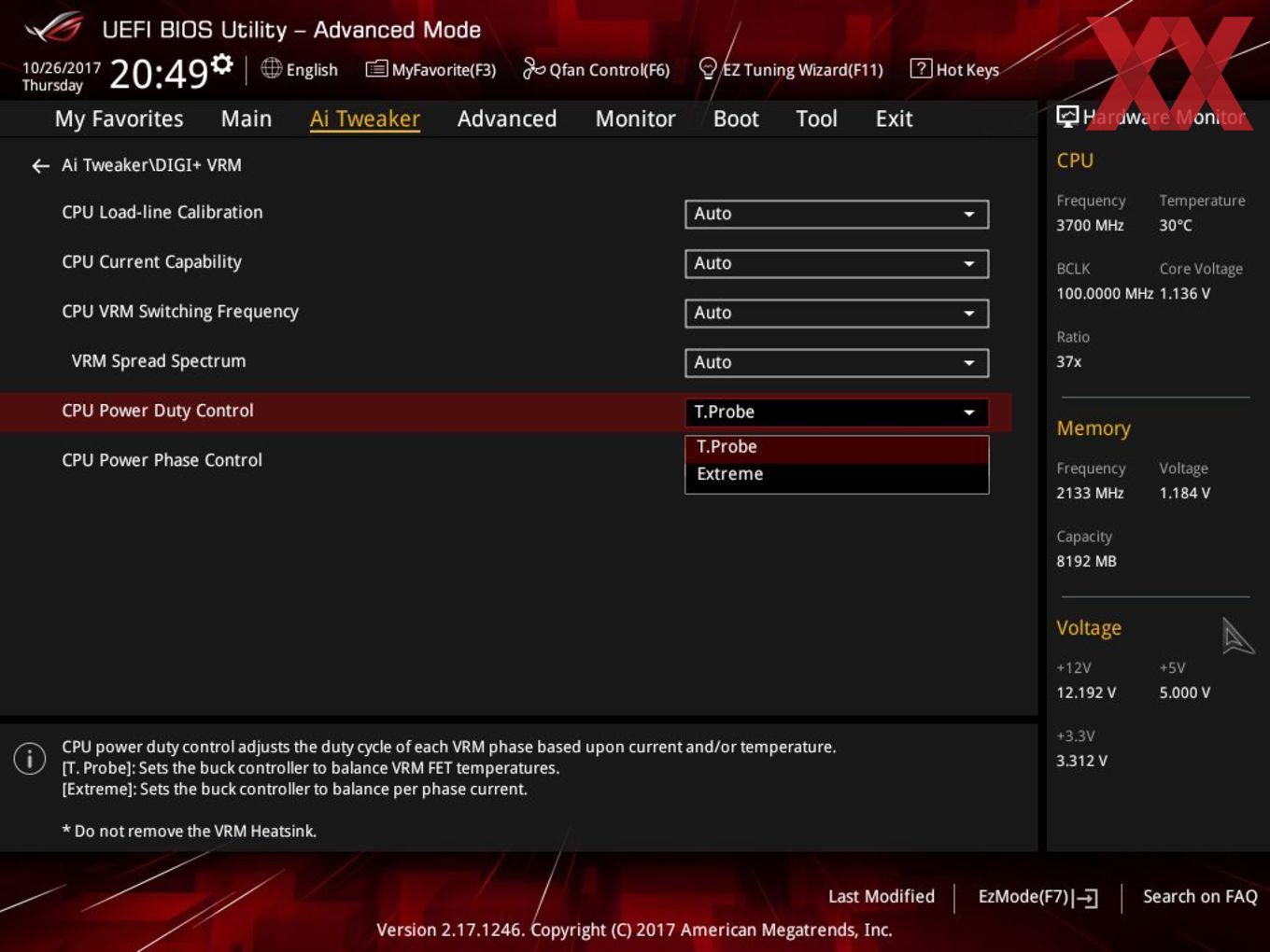1270x952 pixels.
Task: Open the Tool tab
Action: pos(816,119)
